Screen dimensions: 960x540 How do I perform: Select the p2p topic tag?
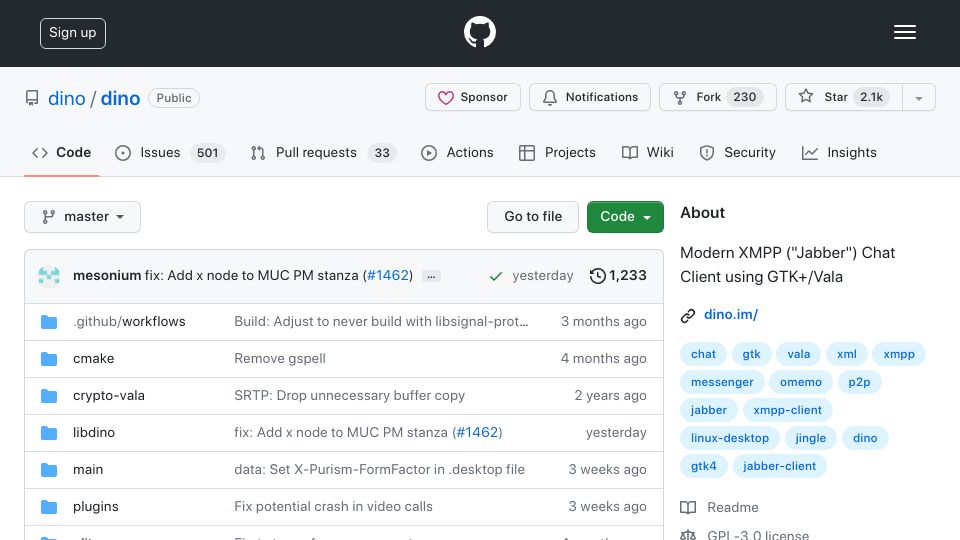859,382
